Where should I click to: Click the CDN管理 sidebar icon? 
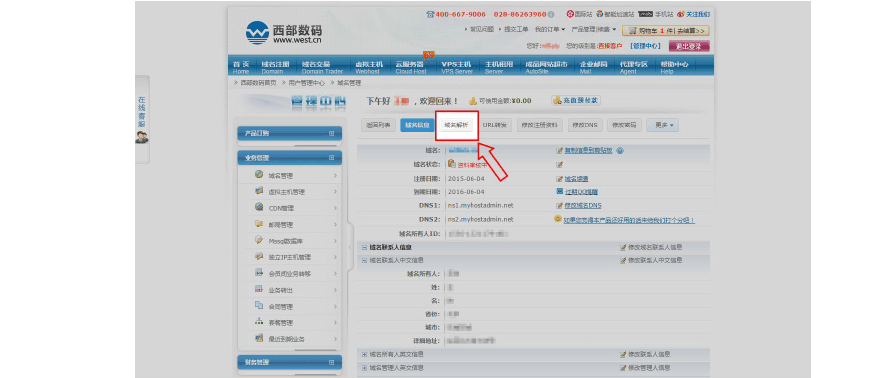(x=259, y=207)
